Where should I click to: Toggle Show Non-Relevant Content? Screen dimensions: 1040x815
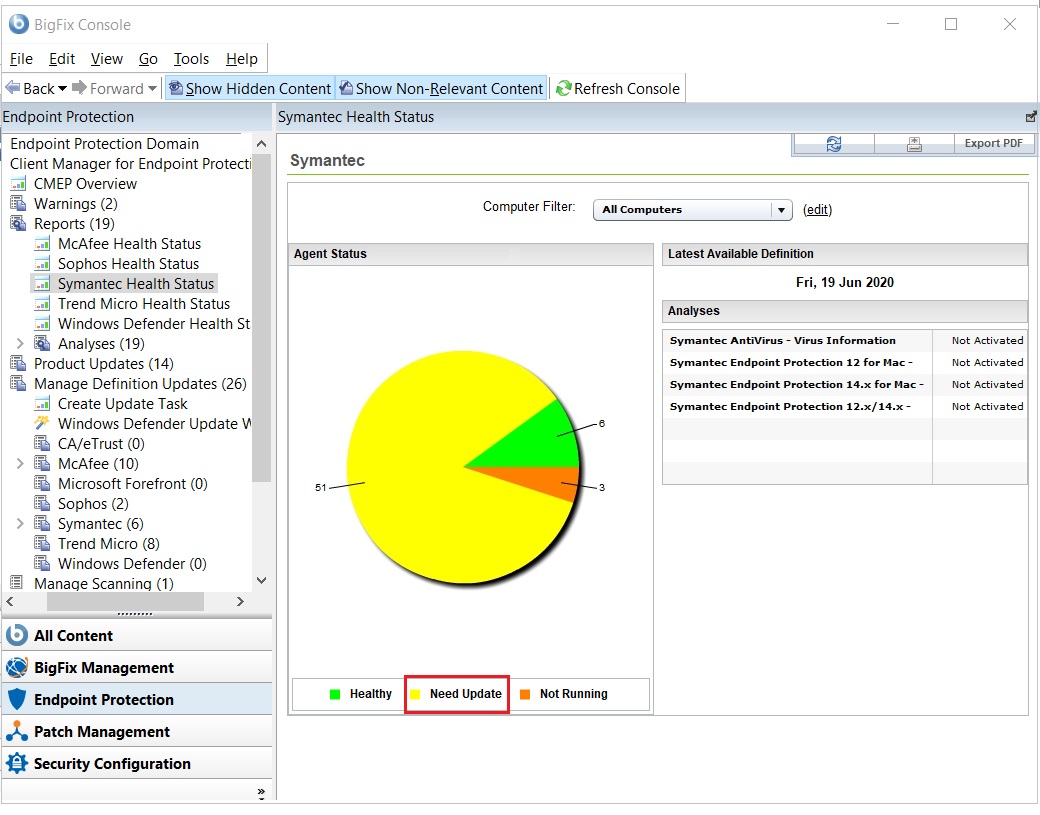[x=441, y=89]
